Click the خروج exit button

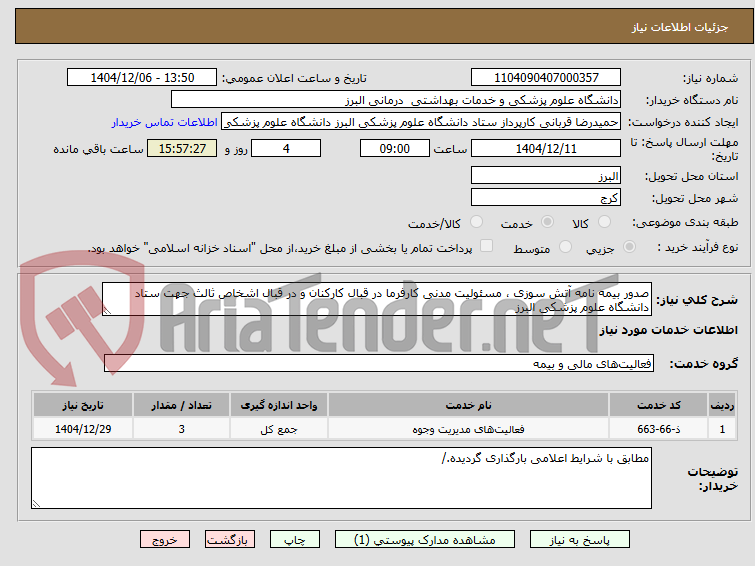tap(165, 540)
